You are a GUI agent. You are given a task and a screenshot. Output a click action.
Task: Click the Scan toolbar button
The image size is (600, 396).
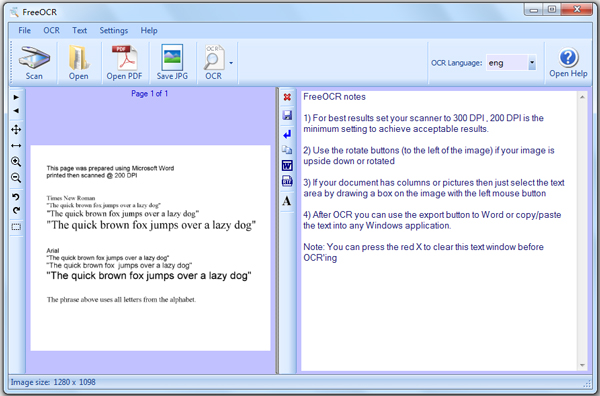tap(34, 62)
